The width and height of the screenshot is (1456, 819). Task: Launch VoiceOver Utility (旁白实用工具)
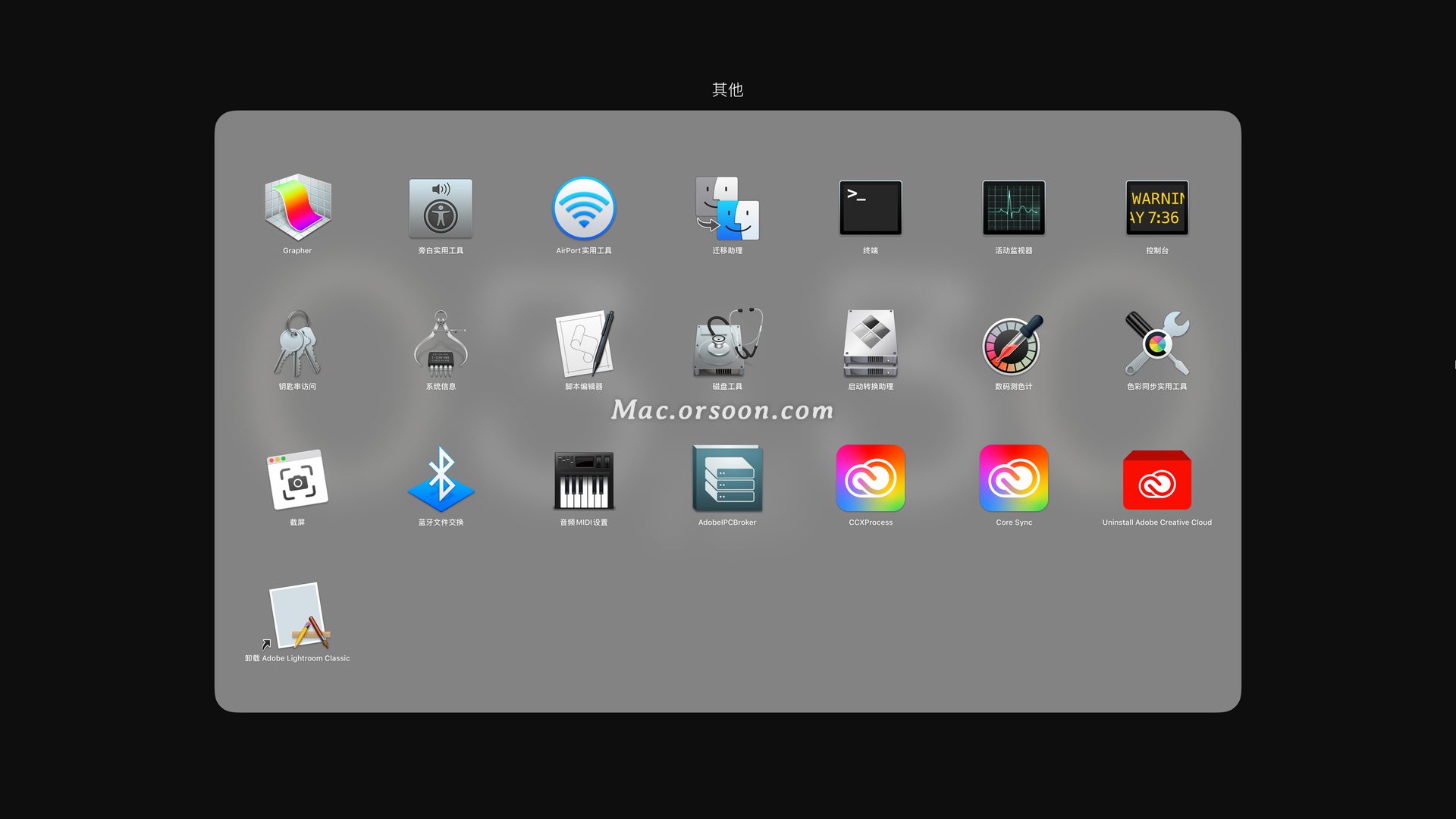click(x=441, y=208)
